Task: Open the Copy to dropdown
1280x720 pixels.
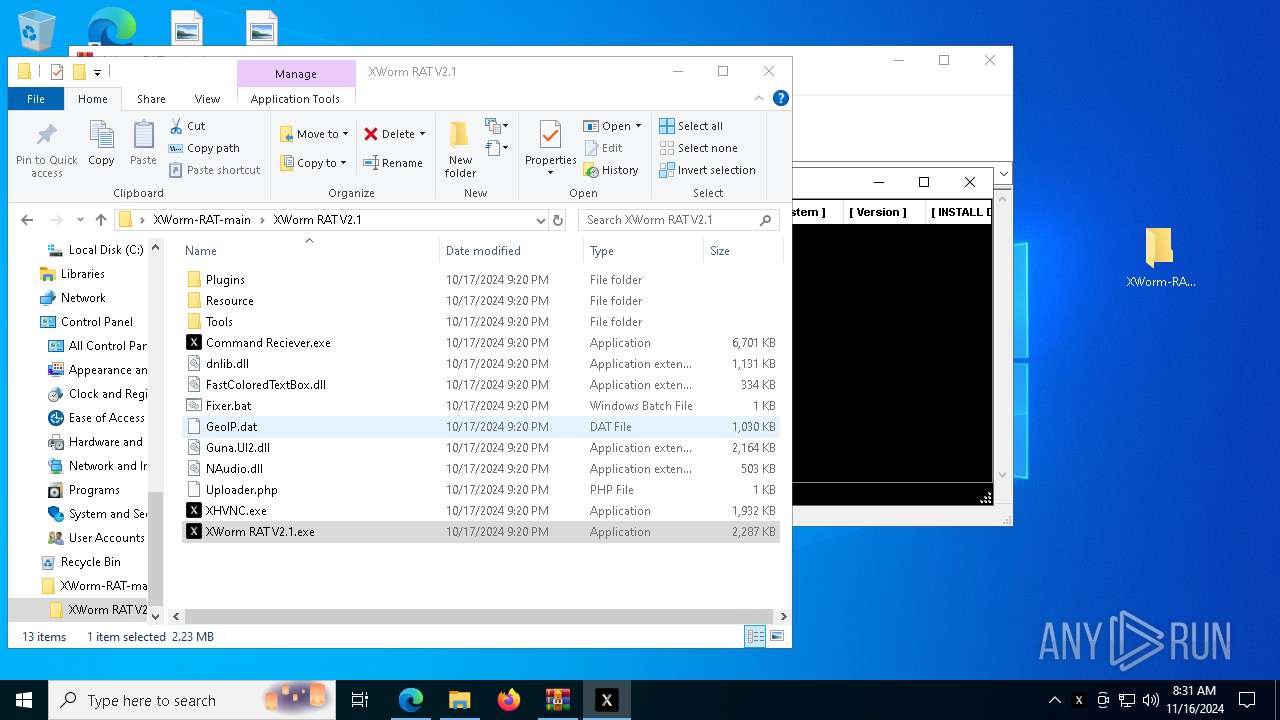Action: click(x=313, y=163)
